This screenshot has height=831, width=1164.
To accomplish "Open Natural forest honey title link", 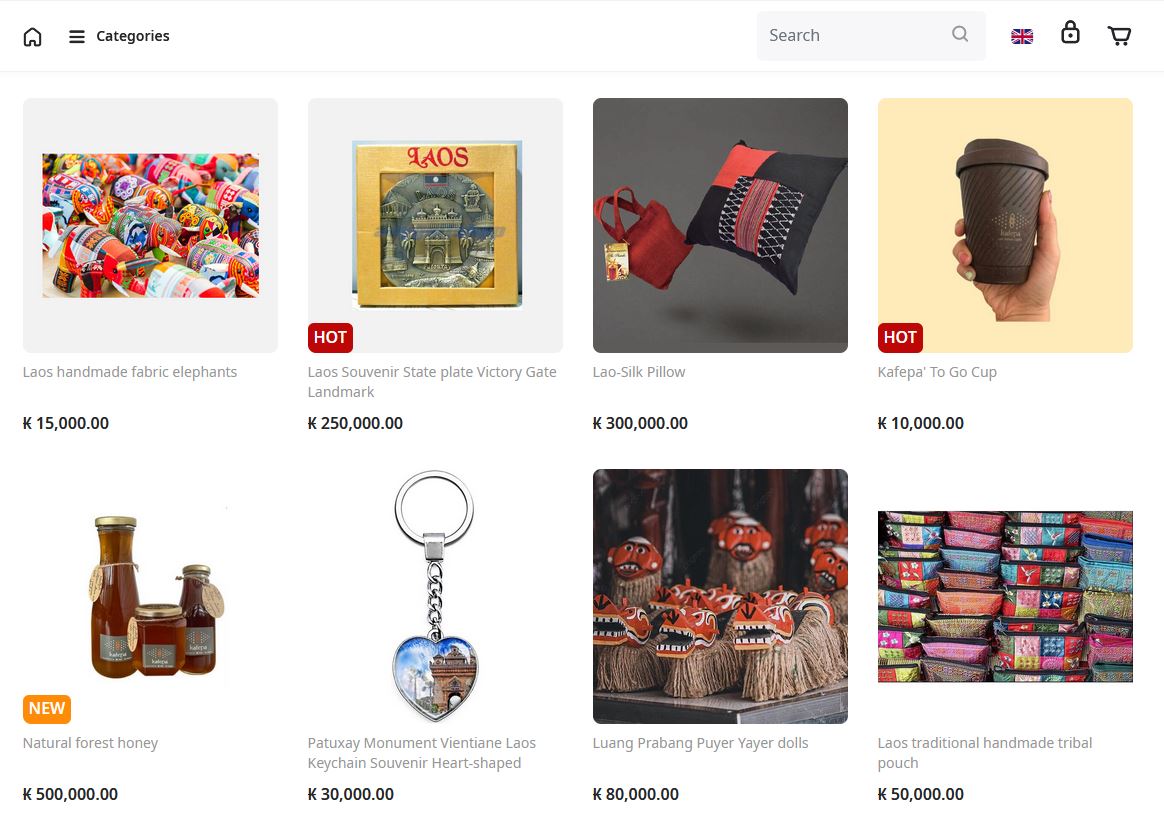I will point(91,743).
